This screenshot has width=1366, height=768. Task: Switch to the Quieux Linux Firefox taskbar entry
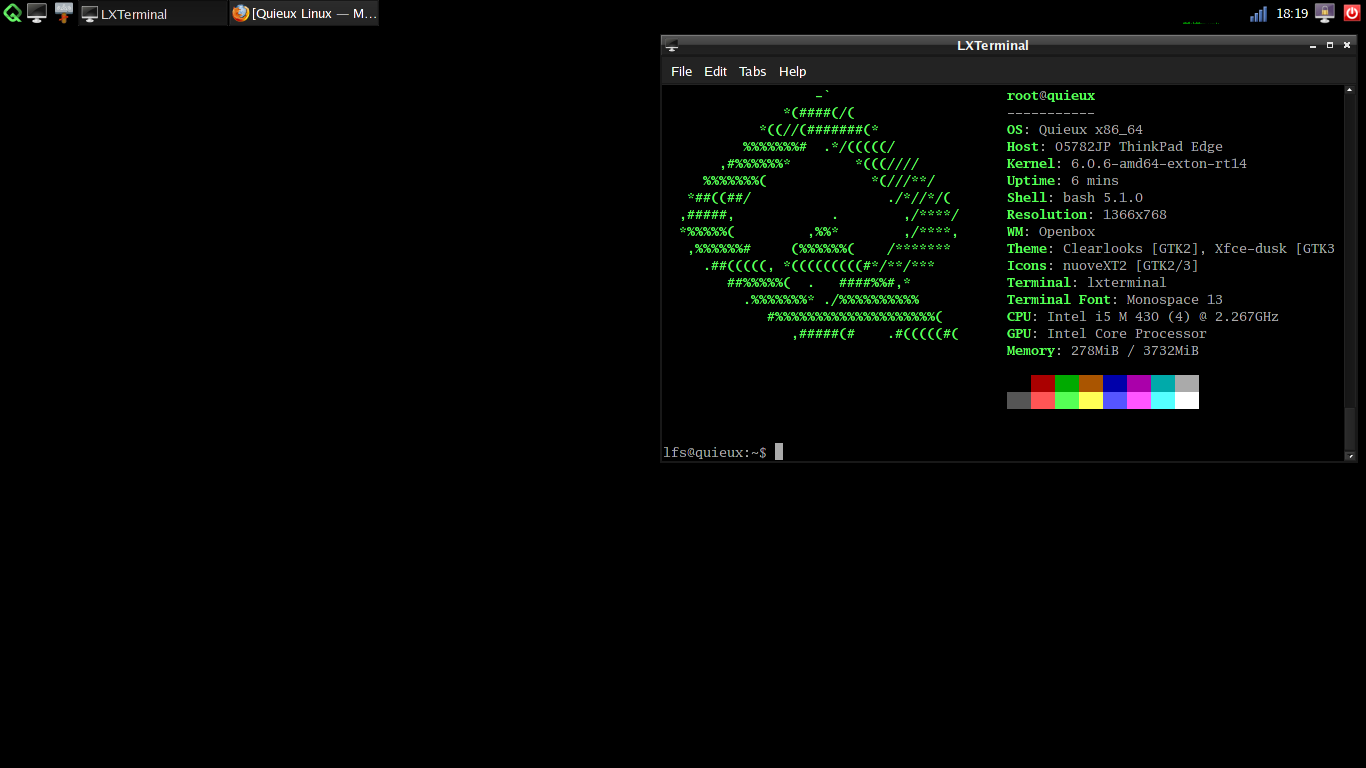(304, 13)
